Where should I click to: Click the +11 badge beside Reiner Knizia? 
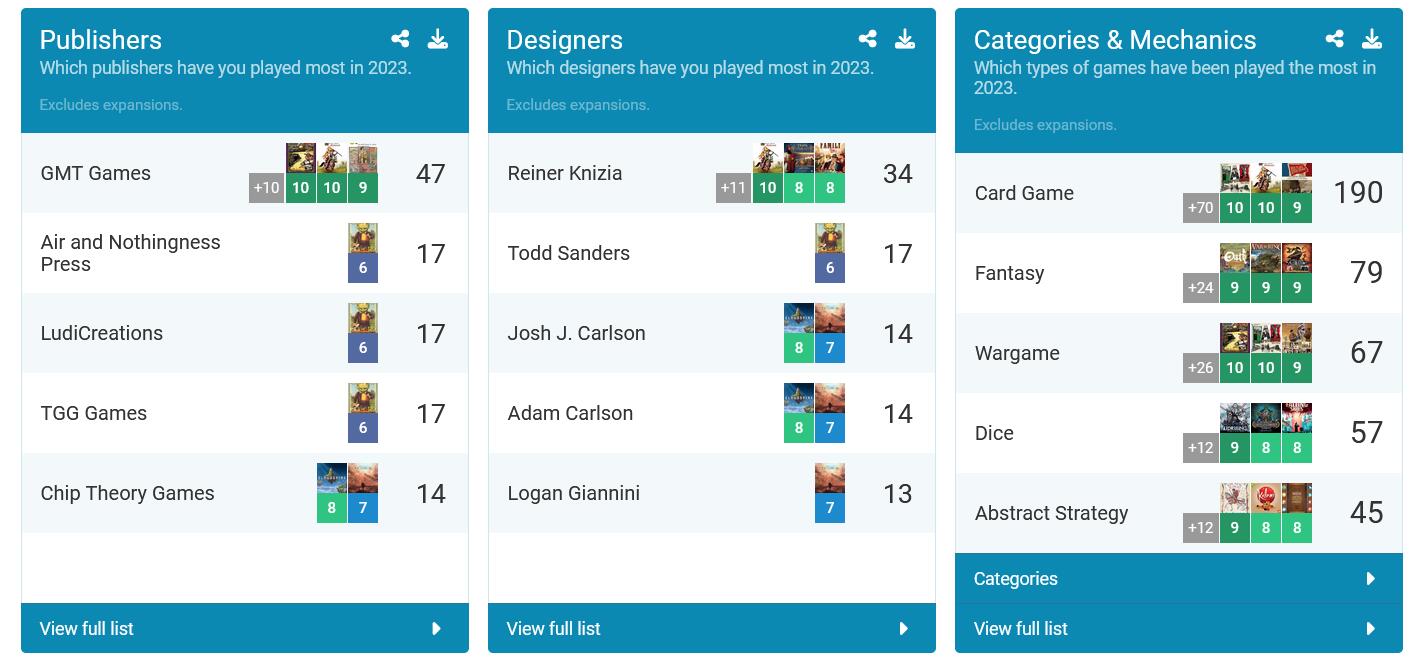coord(733,188)
